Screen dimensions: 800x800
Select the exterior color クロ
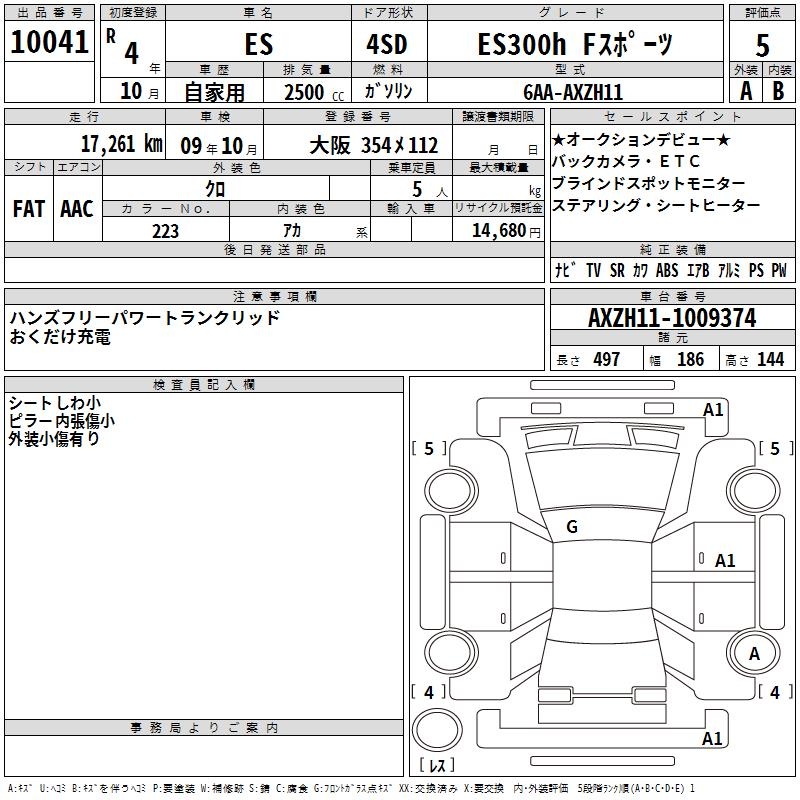[215, 189]
